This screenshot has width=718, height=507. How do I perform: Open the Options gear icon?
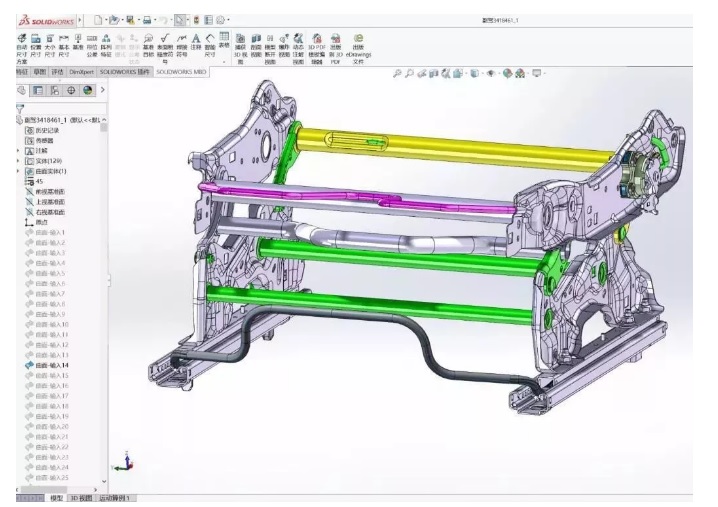click(220, 20)
